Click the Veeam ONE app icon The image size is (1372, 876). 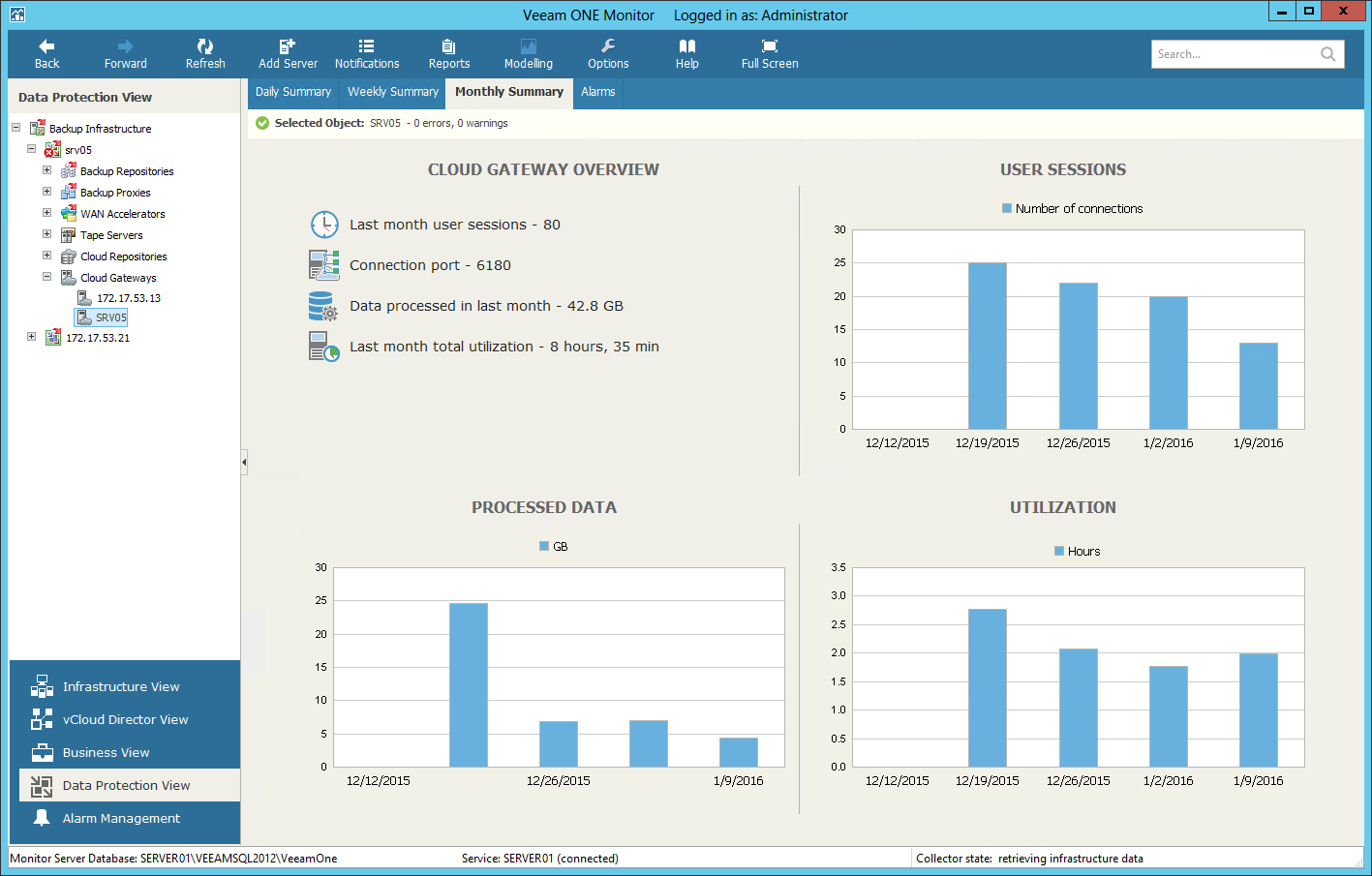[x=16, y=15]
